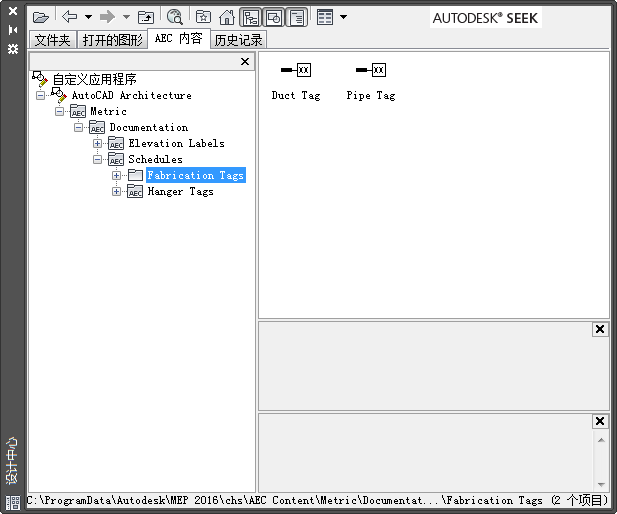Open palette properties gear icon
The height and width of the screenshot is (514, 617).
(13, 49)
